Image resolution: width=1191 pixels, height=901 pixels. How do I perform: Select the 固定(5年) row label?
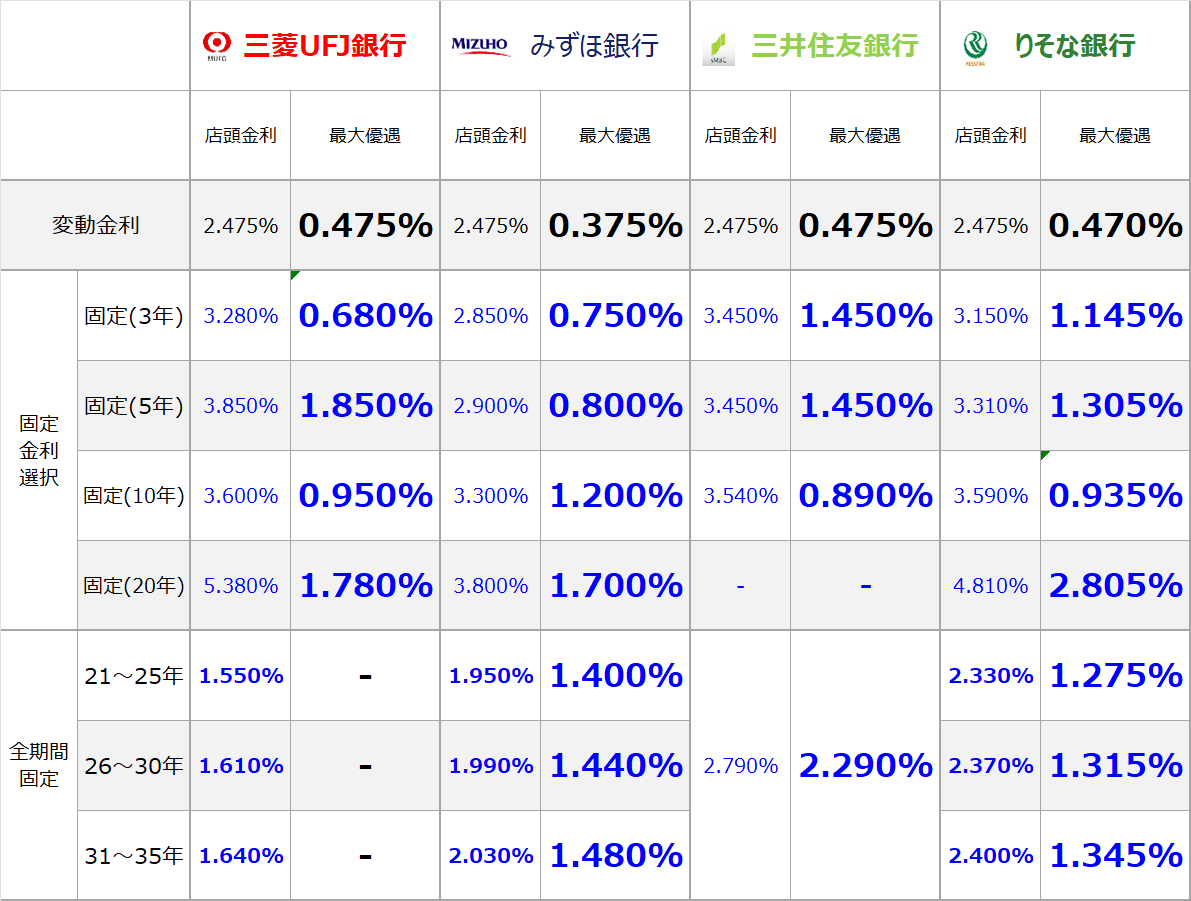(x=134, y=405)
